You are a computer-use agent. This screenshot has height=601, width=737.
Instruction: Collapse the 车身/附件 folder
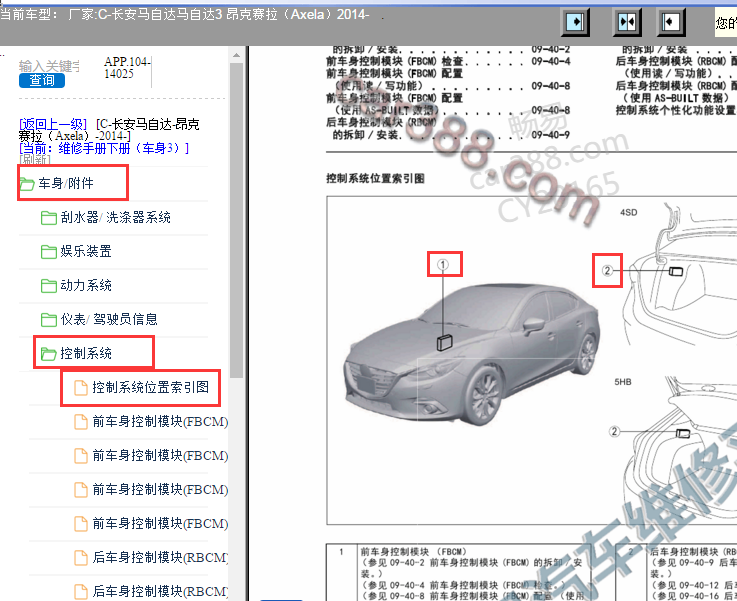[x=66, y=183]
